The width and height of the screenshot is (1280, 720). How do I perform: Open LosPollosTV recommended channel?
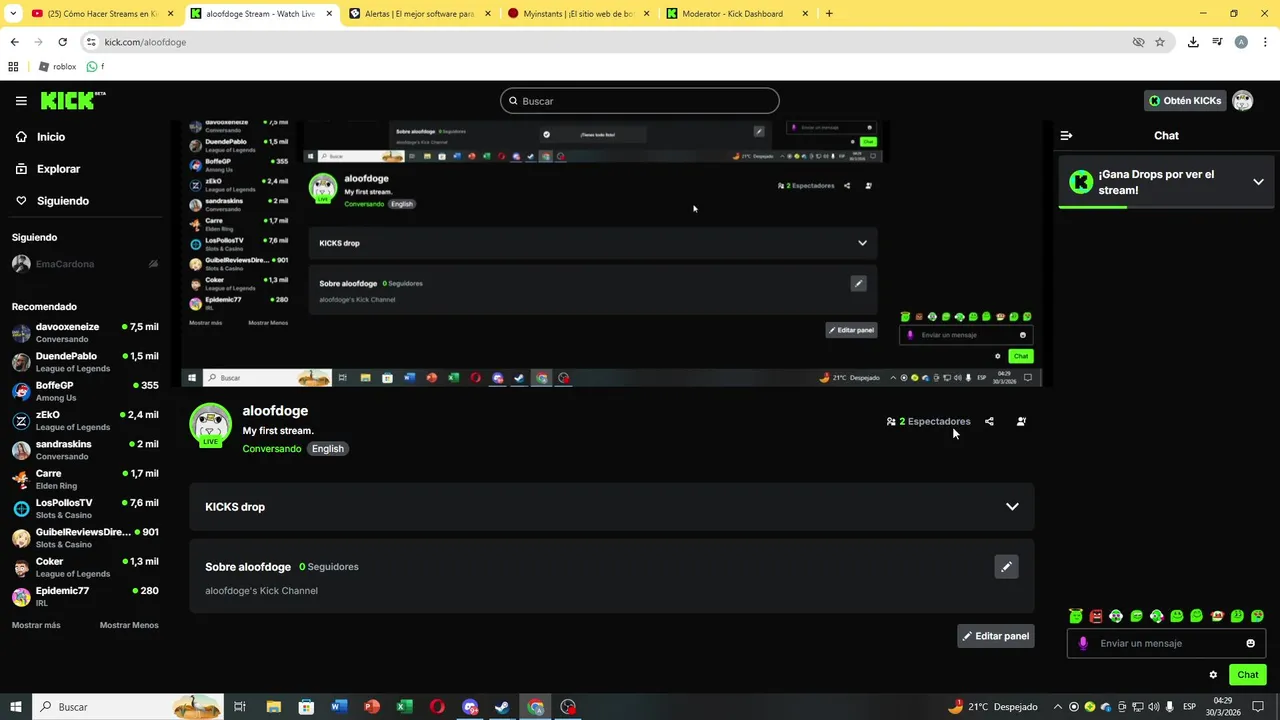[x=85, y=509]
